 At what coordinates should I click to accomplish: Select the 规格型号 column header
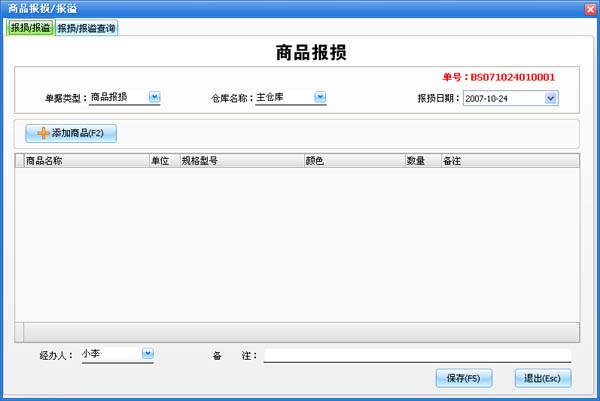240,160
